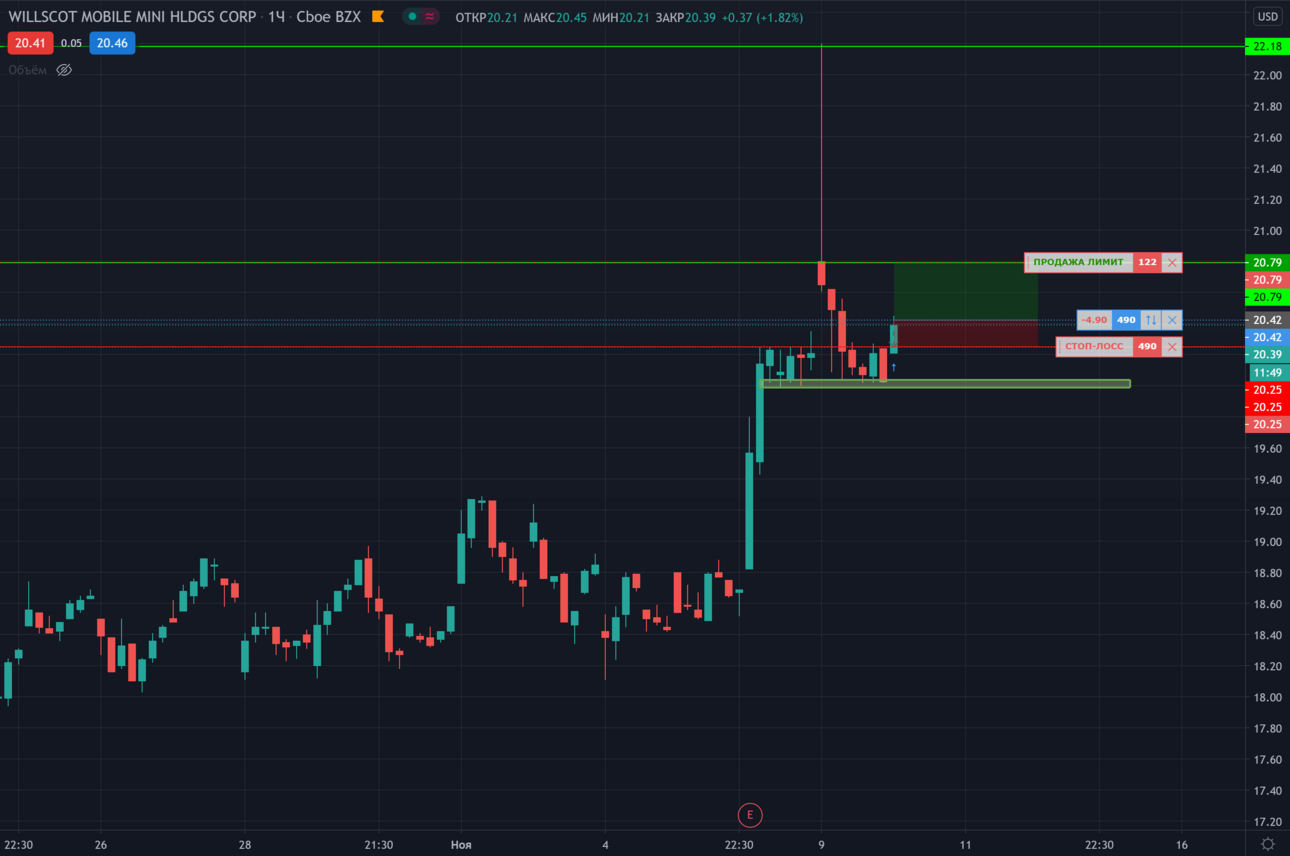Click the +0.37 (+1.82%) change value
1290x856 pixels.
point(762,18)
